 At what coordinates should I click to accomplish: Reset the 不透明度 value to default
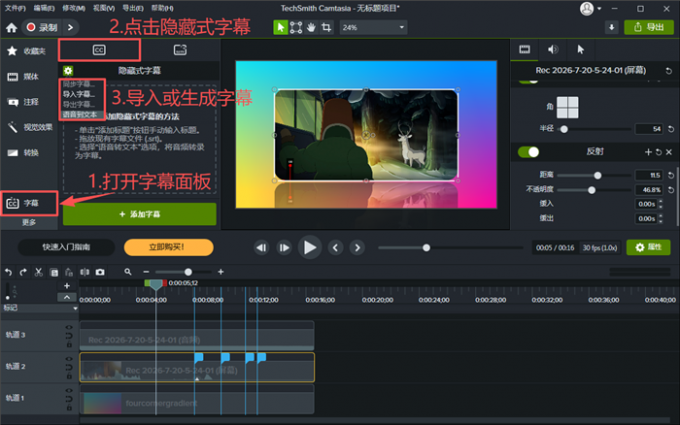671,190
